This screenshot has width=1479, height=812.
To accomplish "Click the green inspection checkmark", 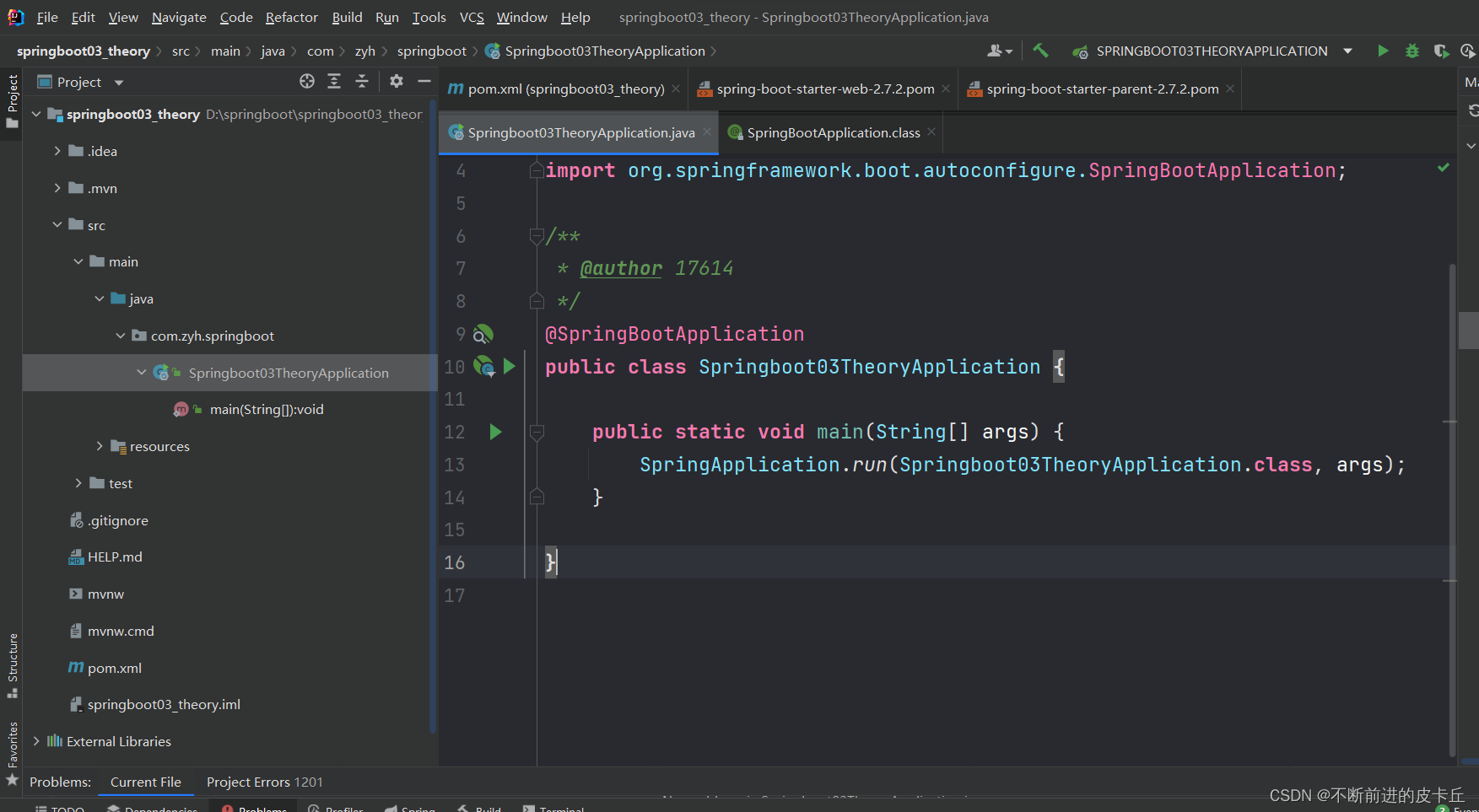I will [x=1444, y=168].
